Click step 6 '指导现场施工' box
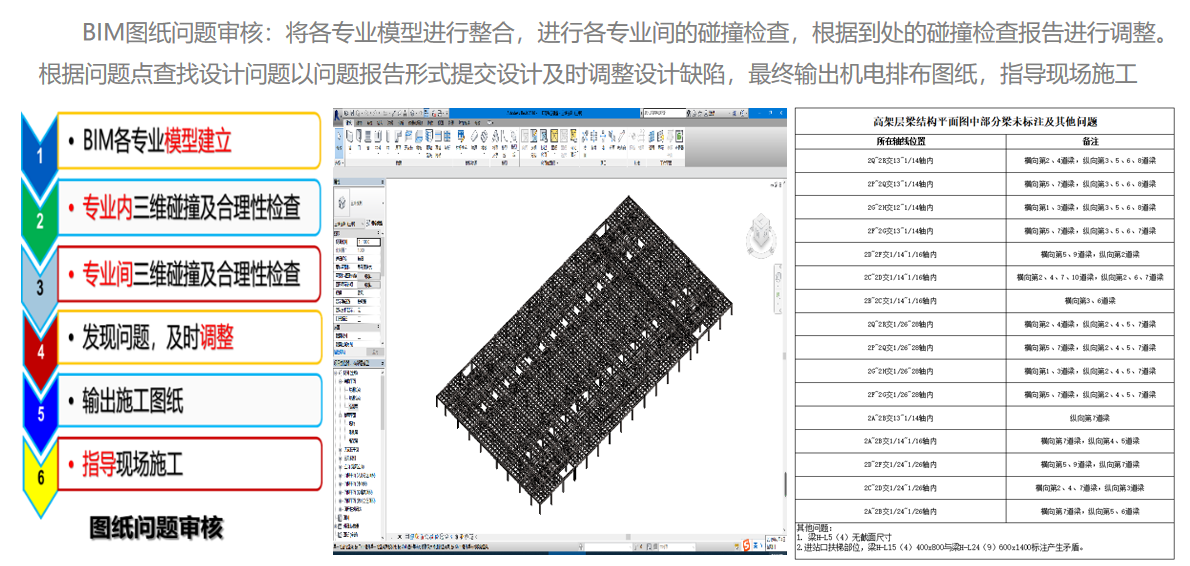The height and width of the screenshot is (566, 1190). coord(189,462)
